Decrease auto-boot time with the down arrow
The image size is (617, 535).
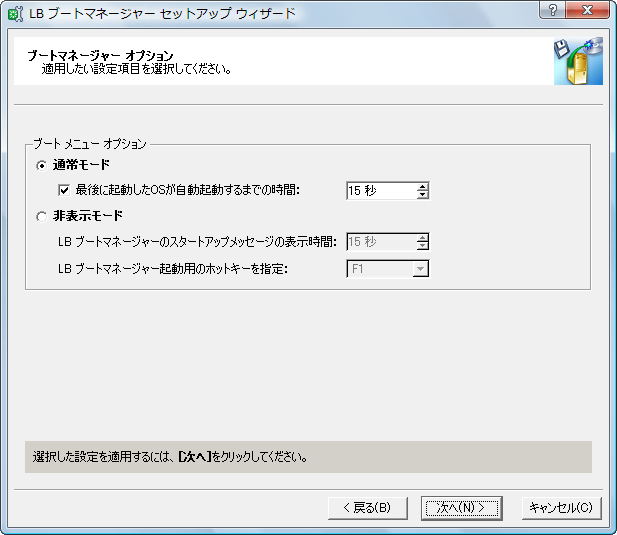[x=422, y=195]
